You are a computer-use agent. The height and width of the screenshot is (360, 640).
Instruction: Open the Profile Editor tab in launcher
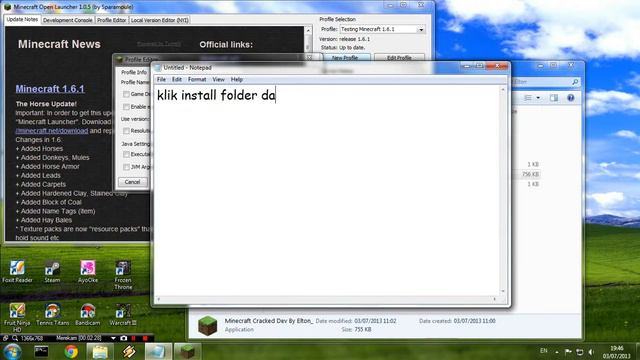coord(111,20)
